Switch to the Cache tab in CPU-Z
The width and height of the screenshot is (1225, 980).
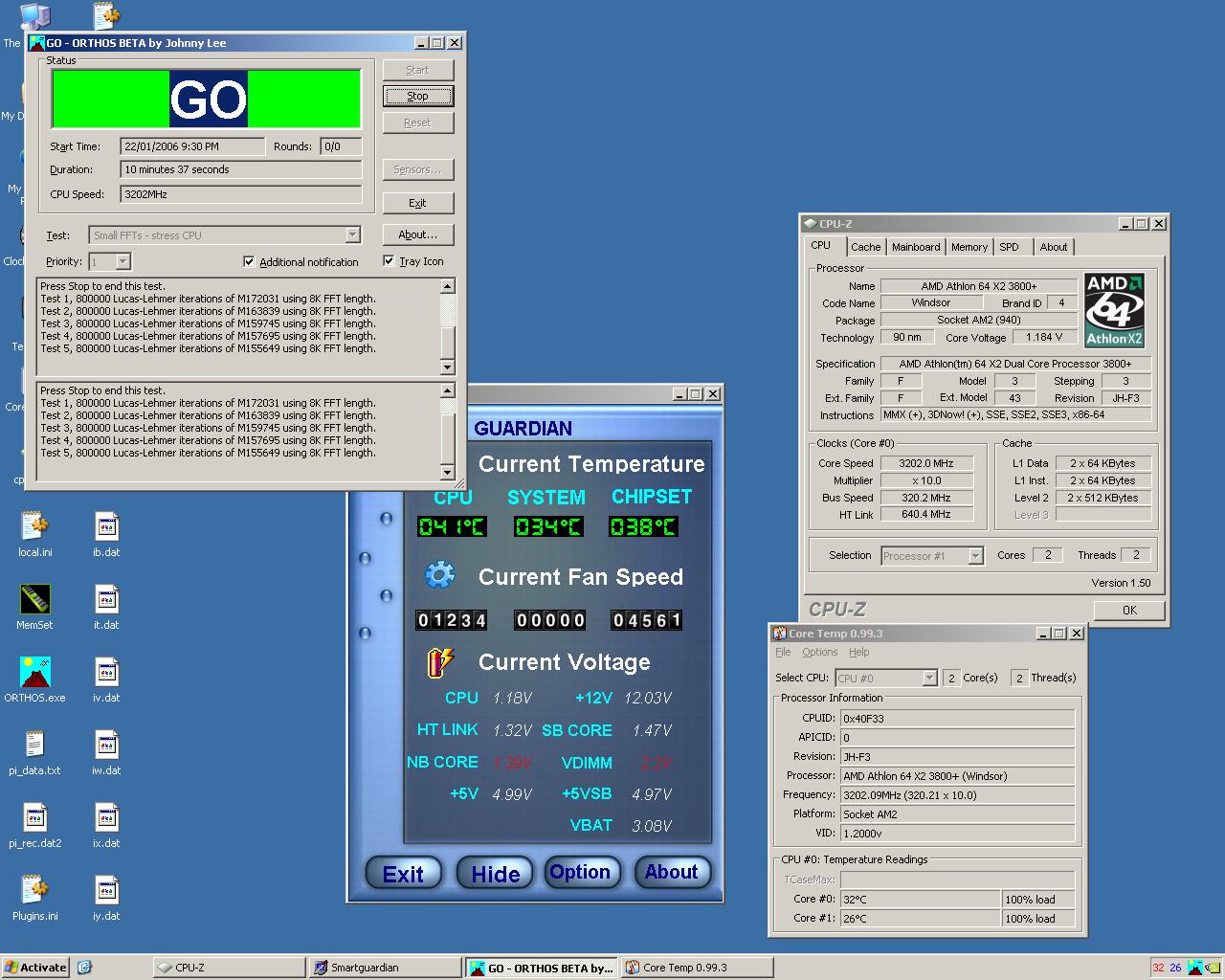tap(865, 247)
